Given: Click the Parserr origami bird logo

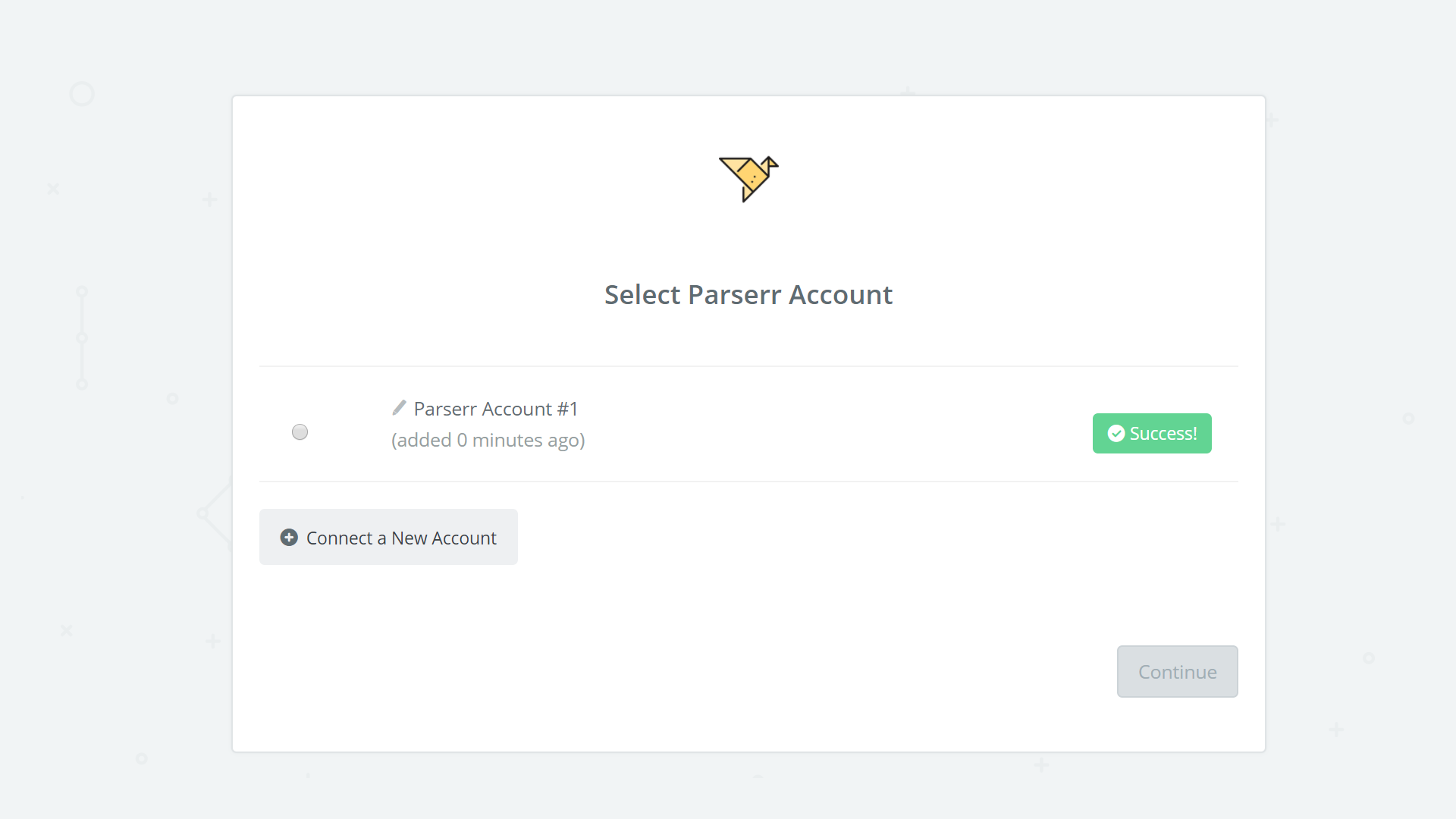Looking at the screenshot, I should (748, 179).
